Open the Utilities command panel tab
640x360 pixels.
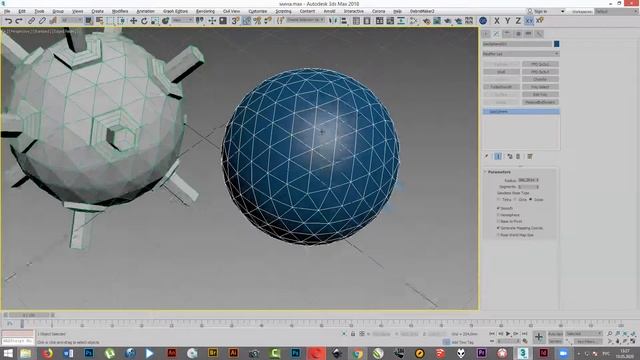click(x=539, y=34)
